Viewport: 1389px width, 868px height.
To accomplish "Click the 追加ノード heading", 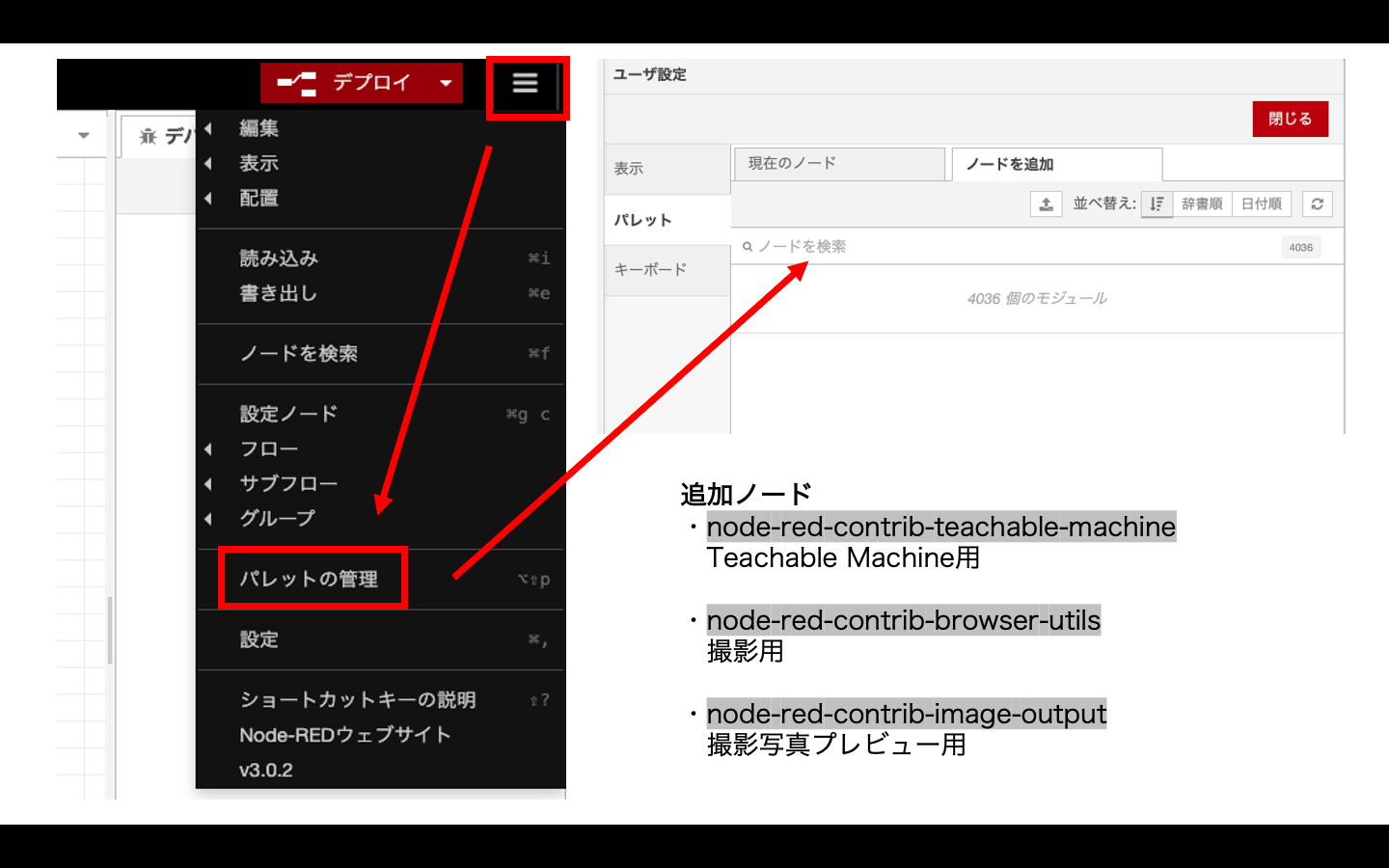I will (747, 494).
